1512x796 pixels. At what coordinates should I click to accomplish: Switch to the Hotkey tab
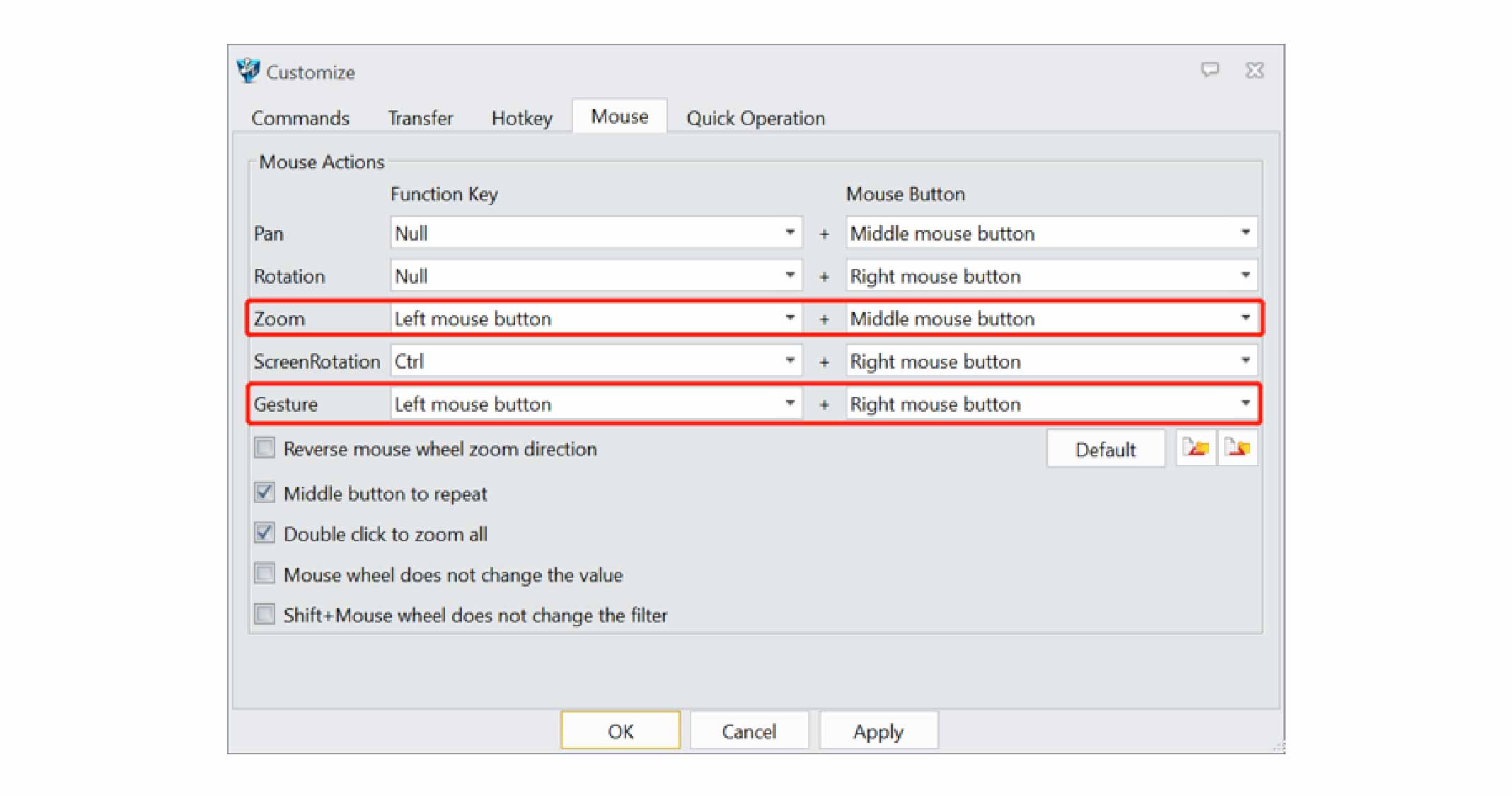point(521,118)
